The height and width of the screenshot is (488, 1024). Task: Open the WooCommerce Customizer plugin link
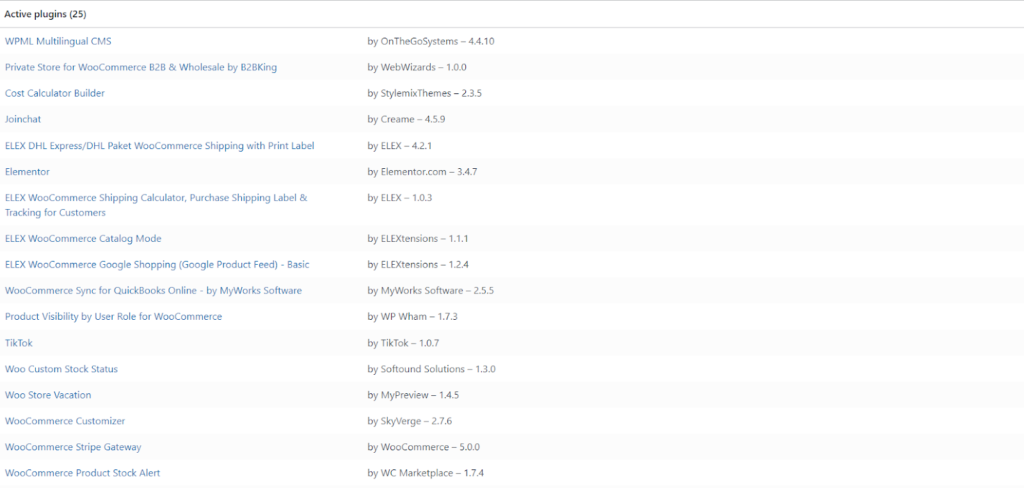(65, 420)
